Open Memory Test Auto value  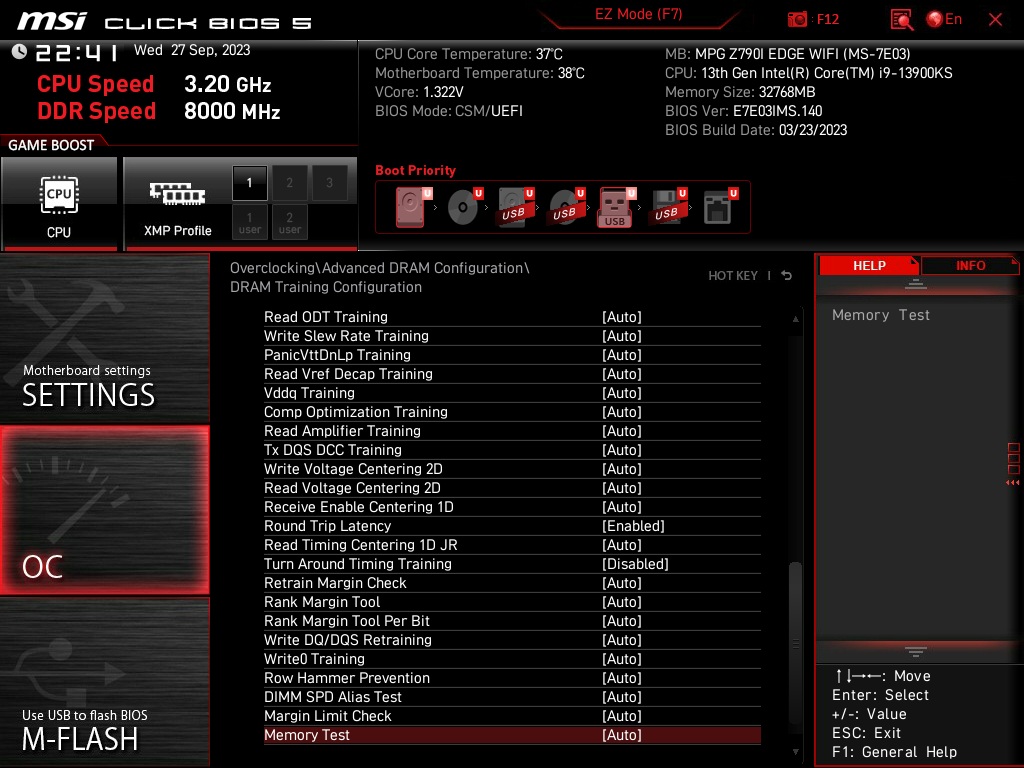[622, 735]
